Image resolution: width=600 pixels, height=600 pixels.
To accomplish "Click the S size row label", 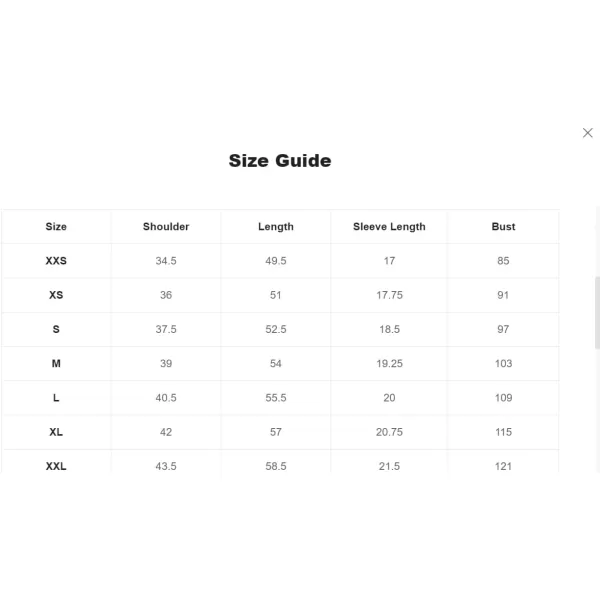I will (56, 329).
